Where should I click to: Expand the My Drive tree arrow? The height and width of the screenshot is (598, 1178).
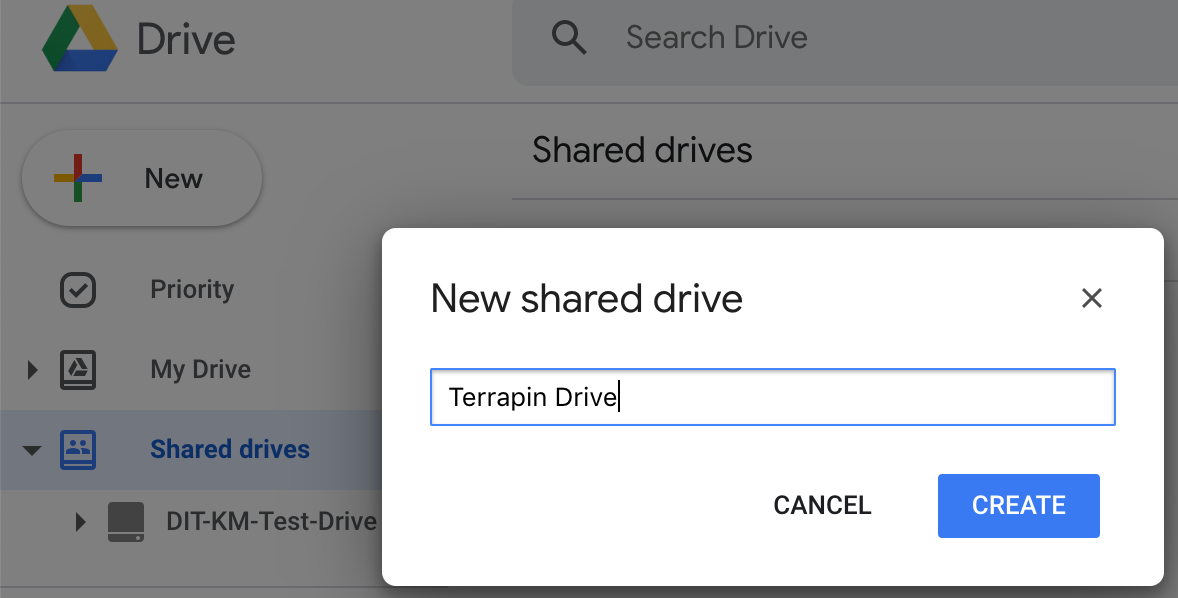pyautogui.click(x=32, y=370)
